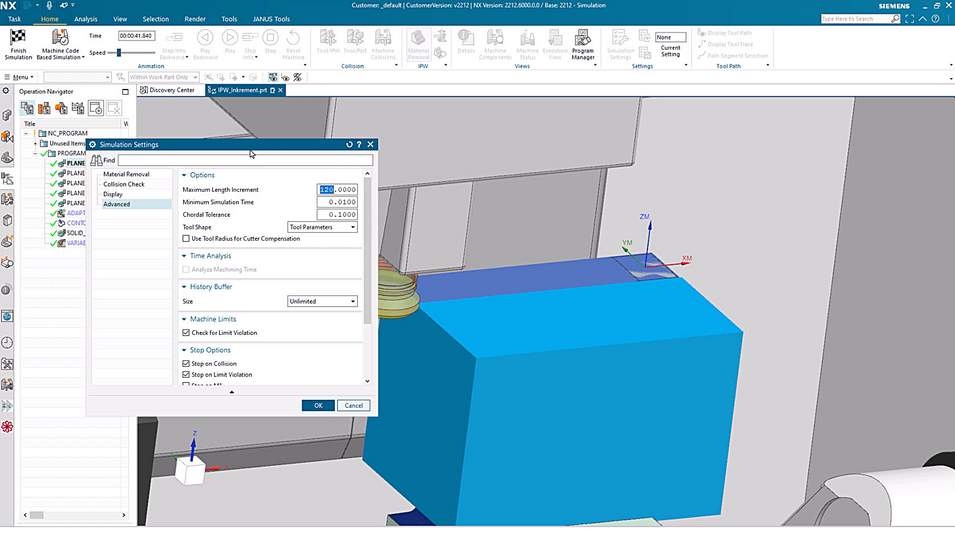Viewport: 955px width, 535px height.
Task: Click the Play Backward control
Action: tap(205, 38)
